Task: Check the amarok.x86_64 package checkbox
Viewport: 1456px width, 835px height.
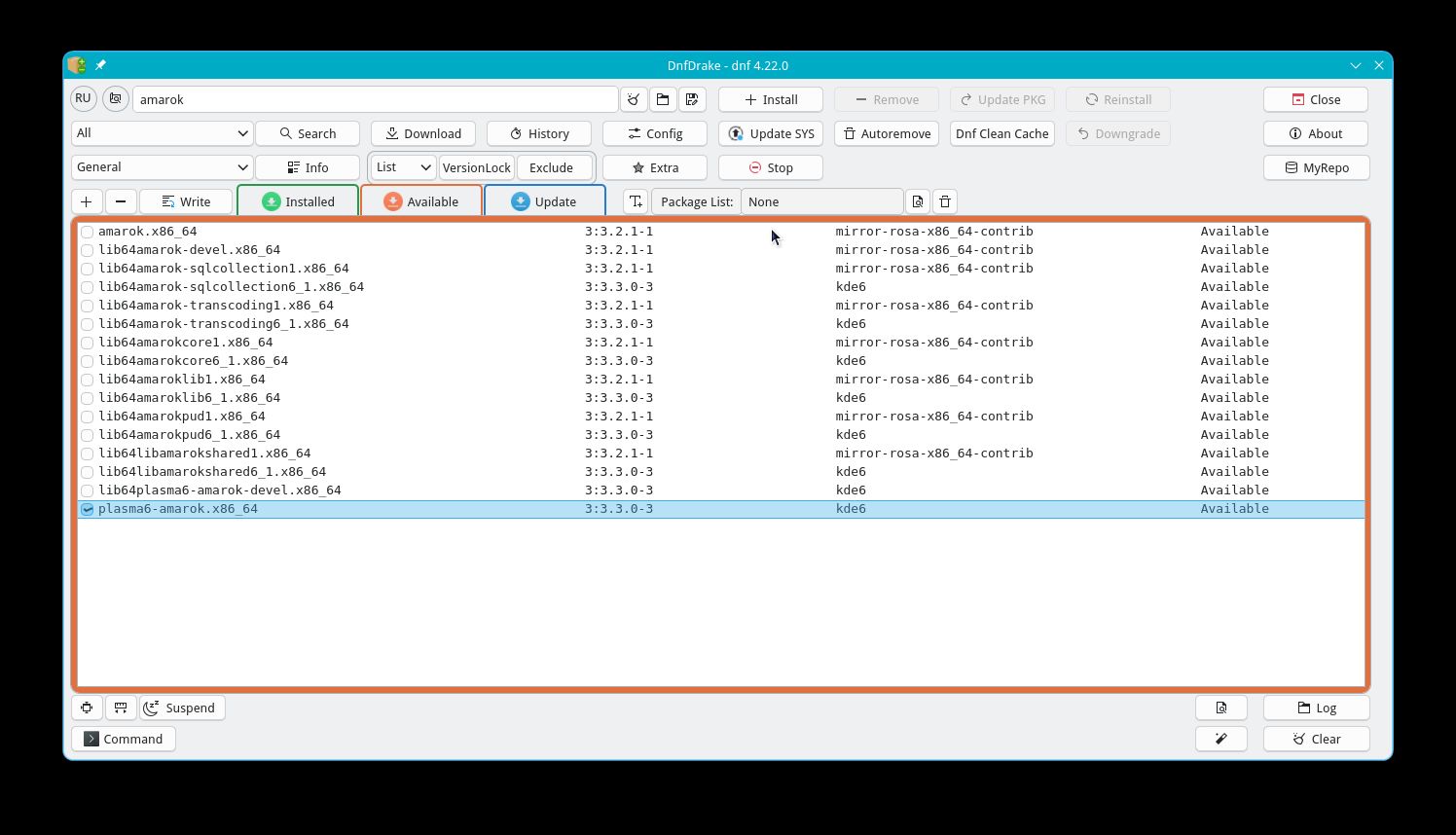Action: point(88,232)
